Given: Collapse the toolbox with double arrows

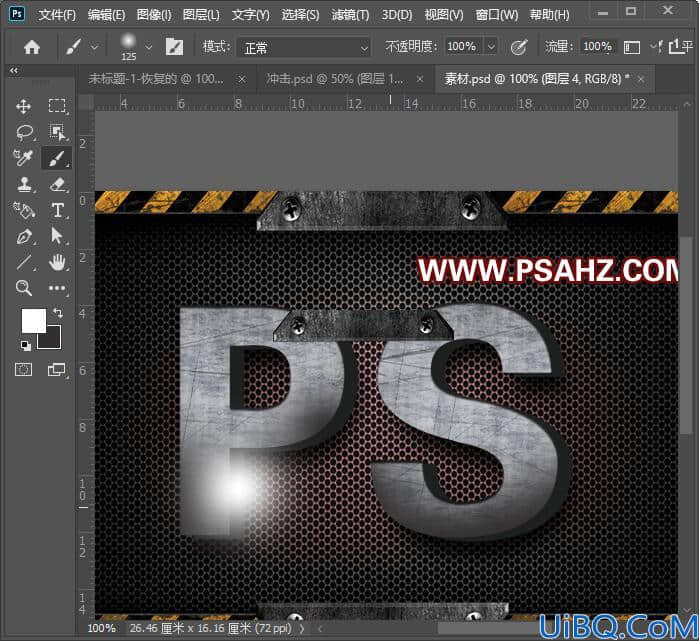Looking at the screenshot, I should point(14,70).
